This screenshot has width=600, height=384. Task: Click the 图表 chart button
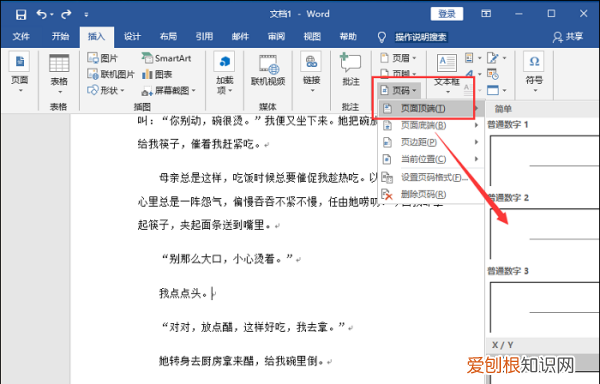coord(157,74)
